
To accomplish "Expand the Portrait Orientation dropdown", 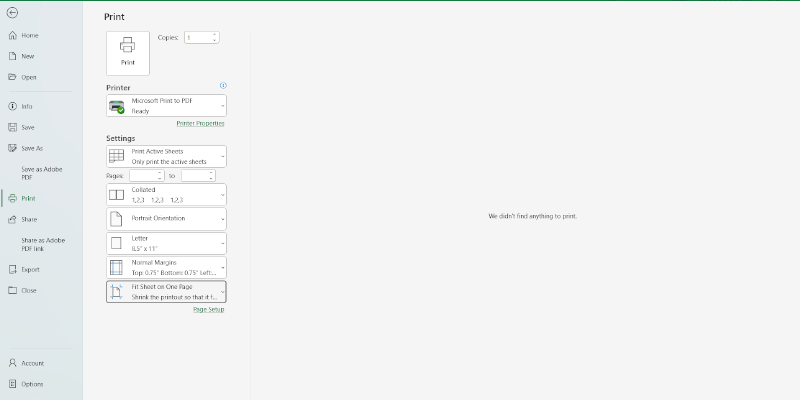I will (166, 218).
